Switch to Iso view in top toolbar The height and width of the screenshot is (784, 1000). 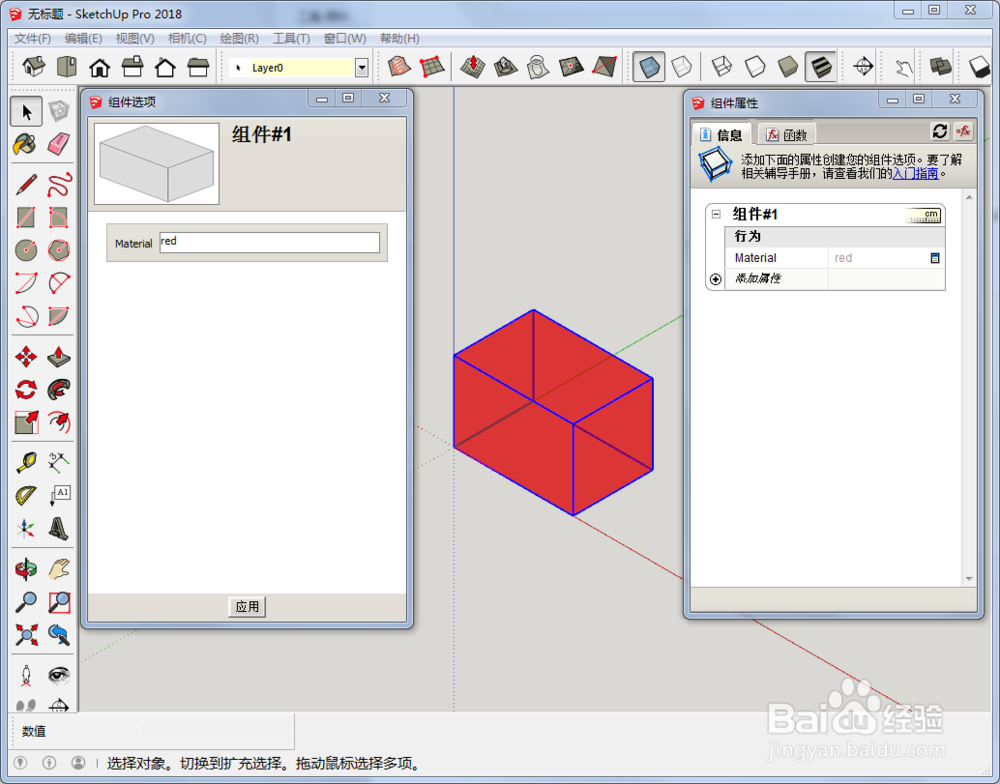pyautogui.click(x=34, y=66)
